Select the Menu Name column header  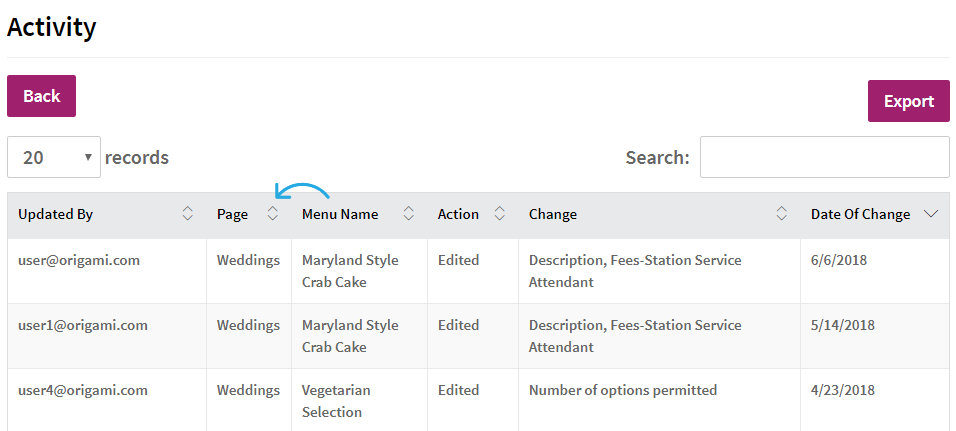pyautogui.click(x=340, y=214)
